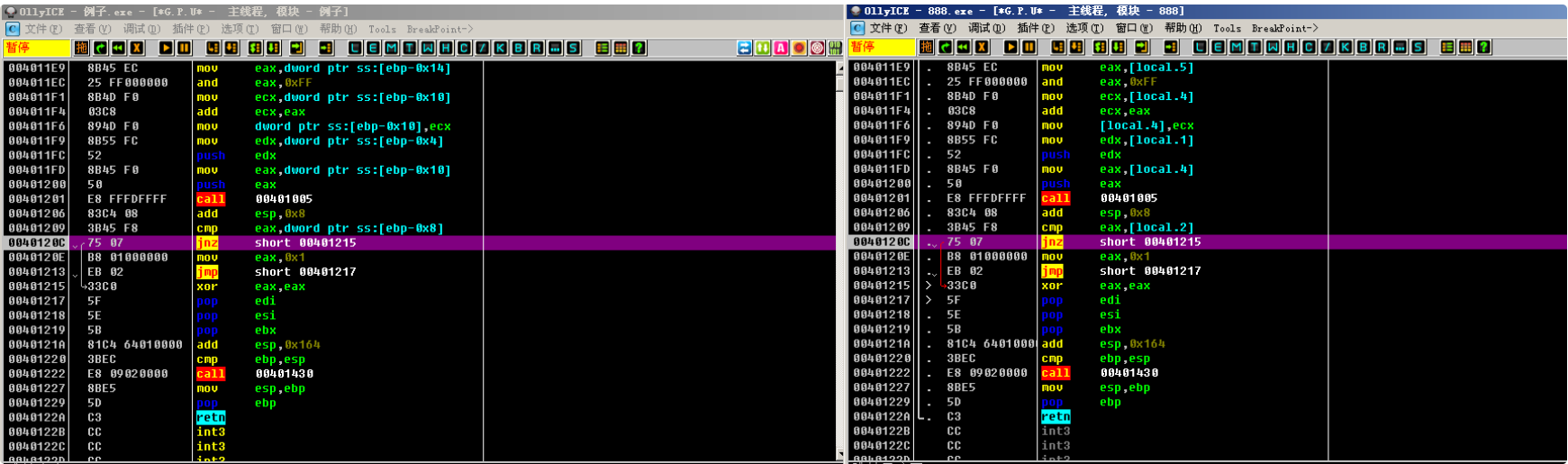
Task: Show Call stack (K) in left window toolbar
Action: (500, 48)
